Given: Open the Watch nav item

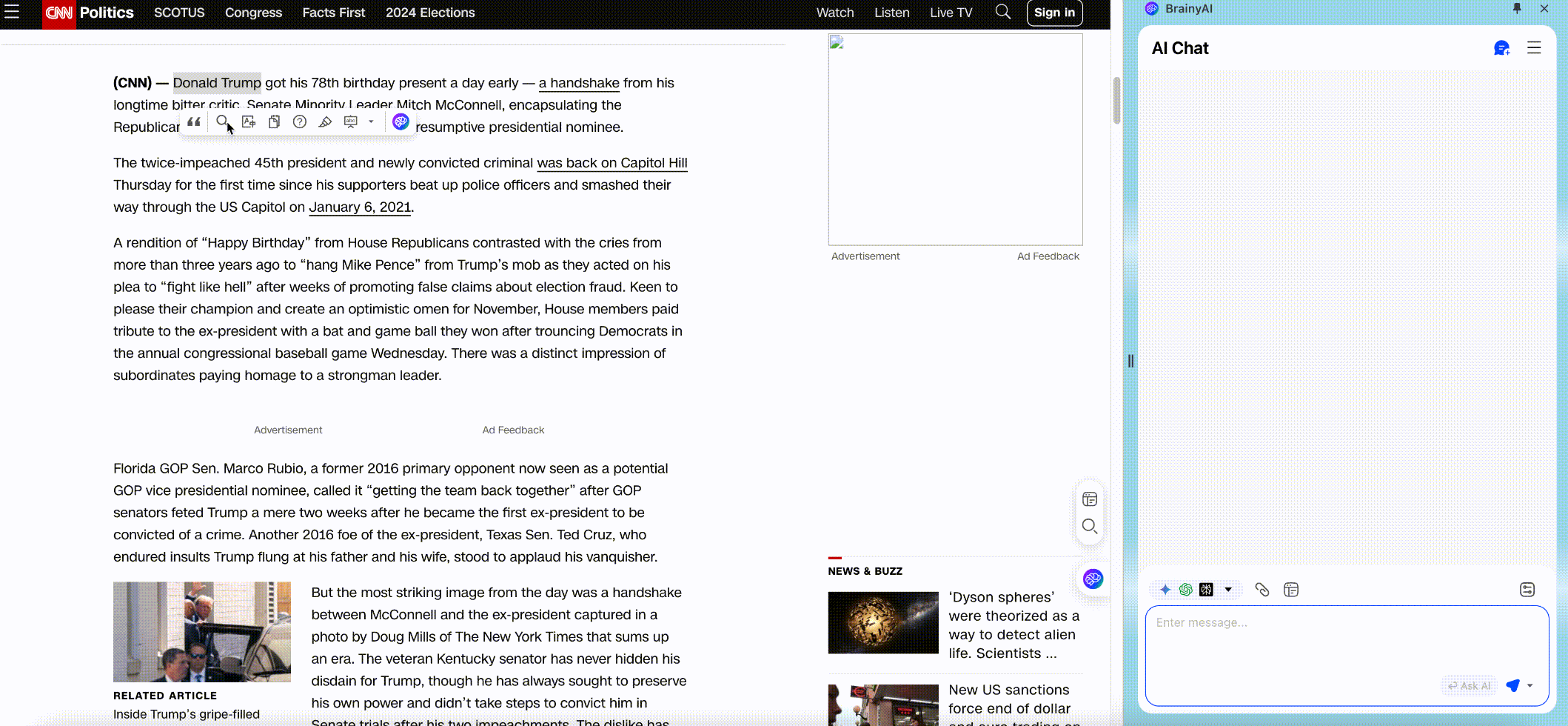Looking at the screenshot, I should (835, 13).
